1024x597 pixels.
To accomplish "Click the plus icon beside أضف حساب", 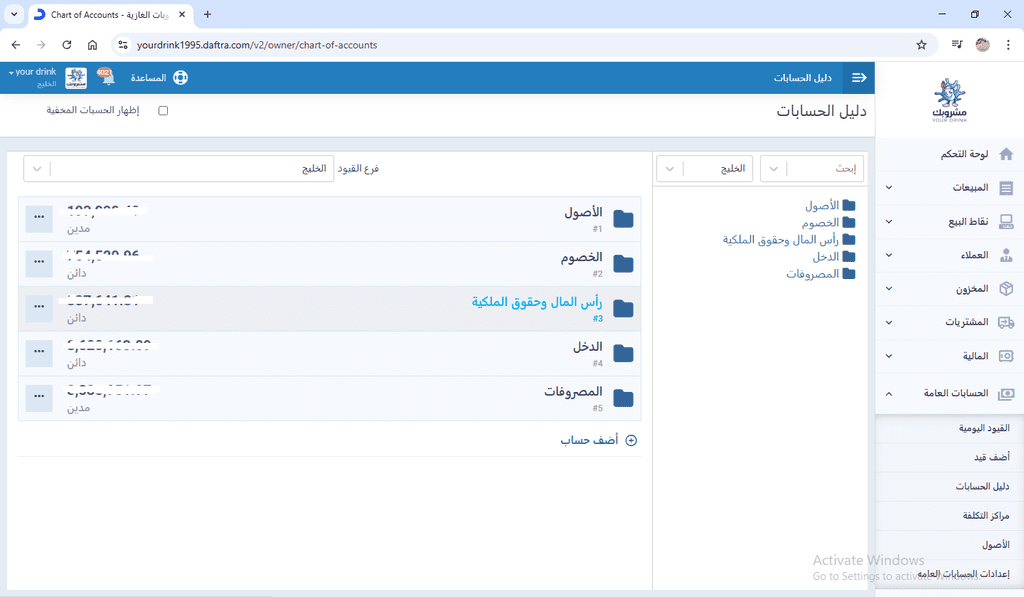I will point(631,440).
